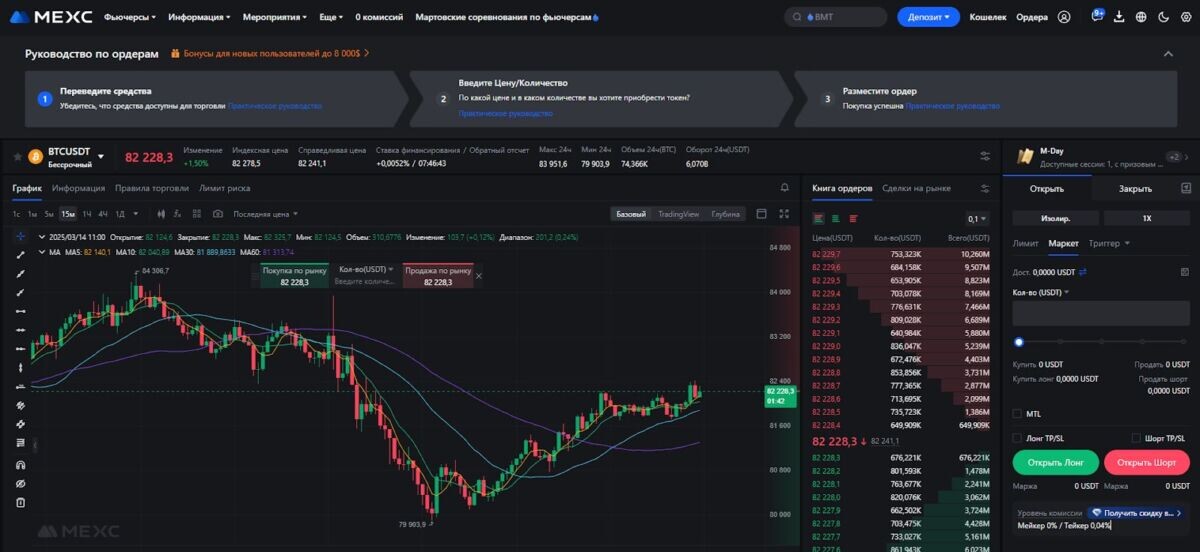
Task: Click 1X leverage button
Action: (1147, 218)
